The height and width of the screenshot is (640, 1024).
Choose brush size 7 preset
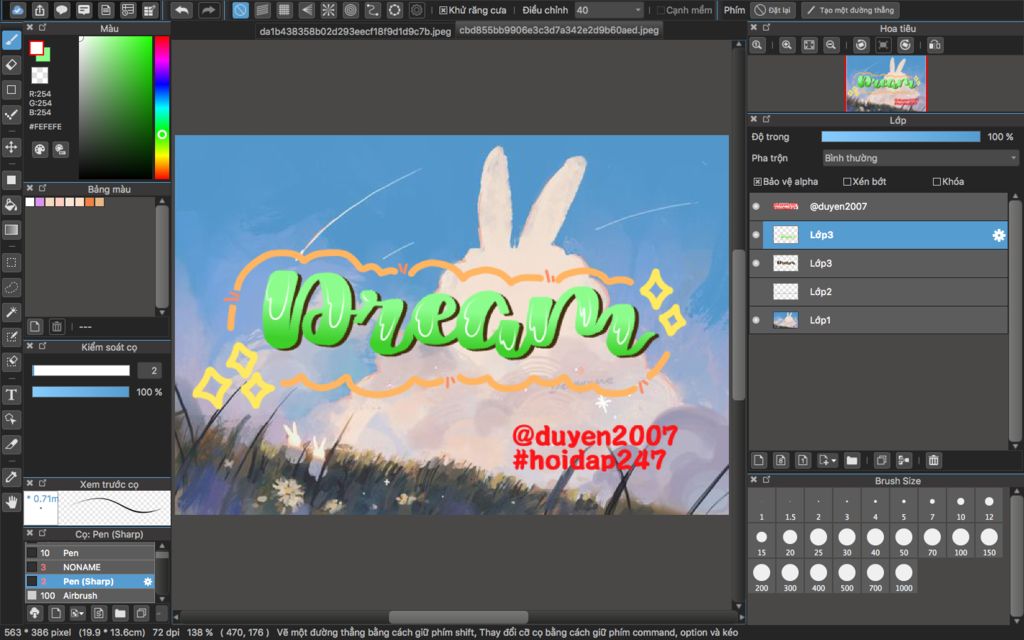[932, 505]
